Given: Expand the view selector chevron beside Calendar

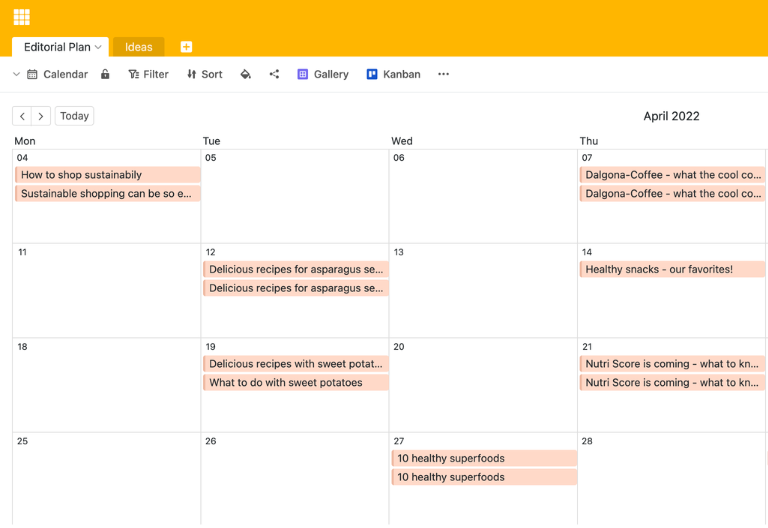Looking at the screenshot, I should pos(16,74).
